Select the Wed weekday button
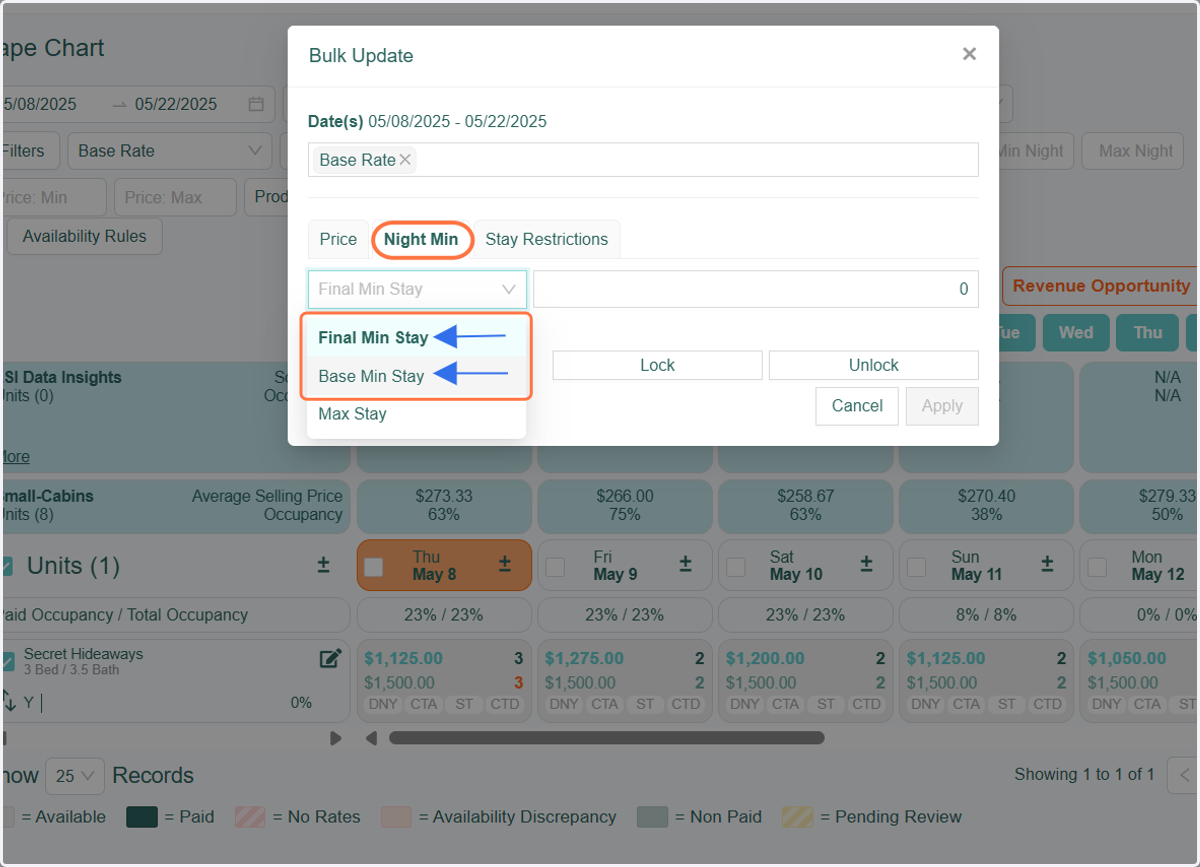This screenshot has width=1200, height=867. pos(1076,332)
